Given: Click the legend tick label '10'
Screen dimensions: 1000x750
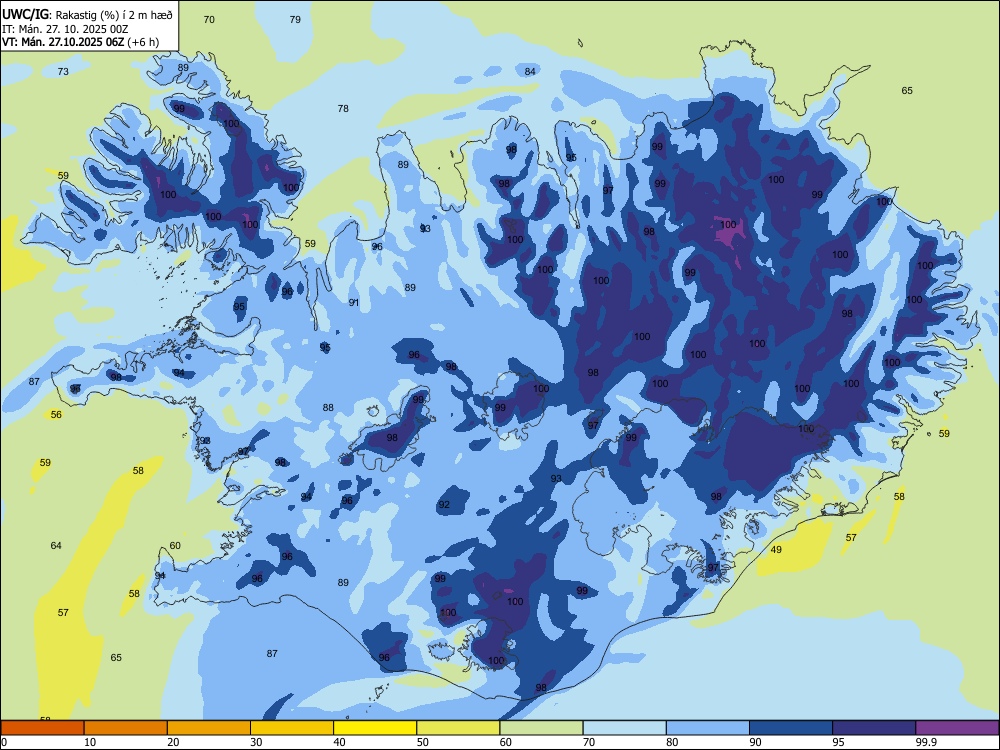Looking at the screenshot, I should tap(90, 742).
